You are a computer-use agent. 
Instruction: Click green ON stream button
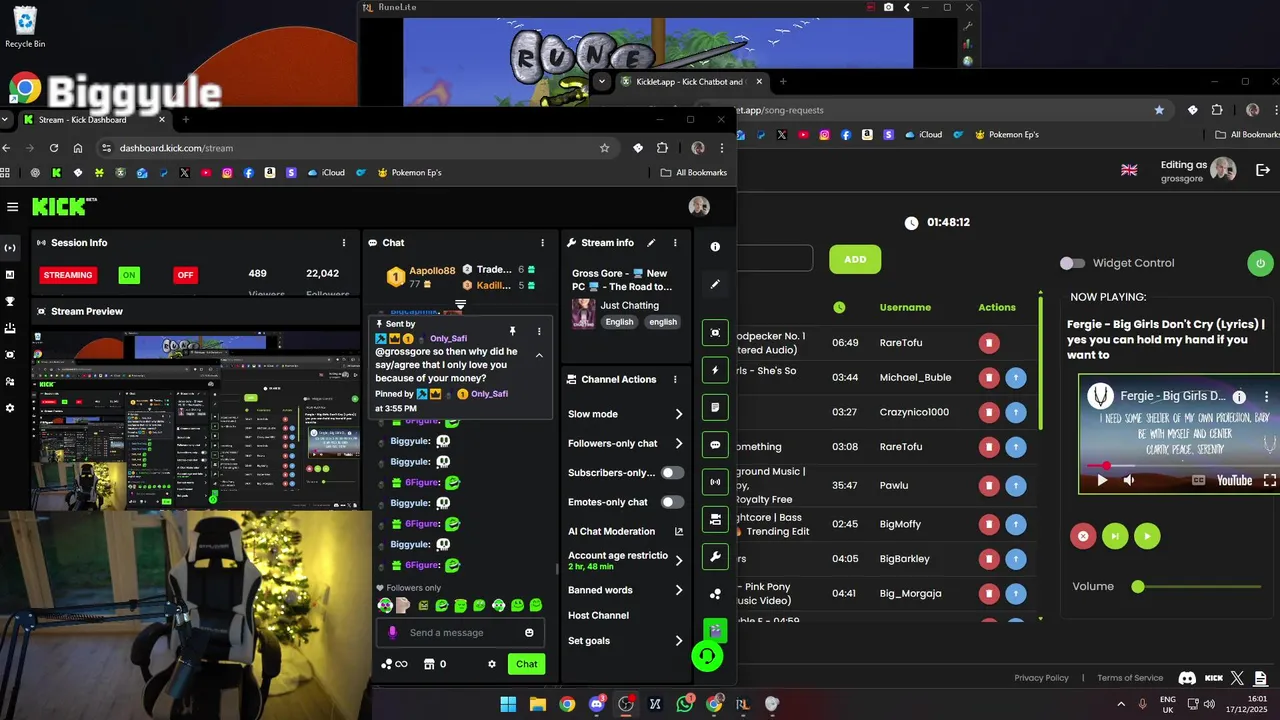129,275
